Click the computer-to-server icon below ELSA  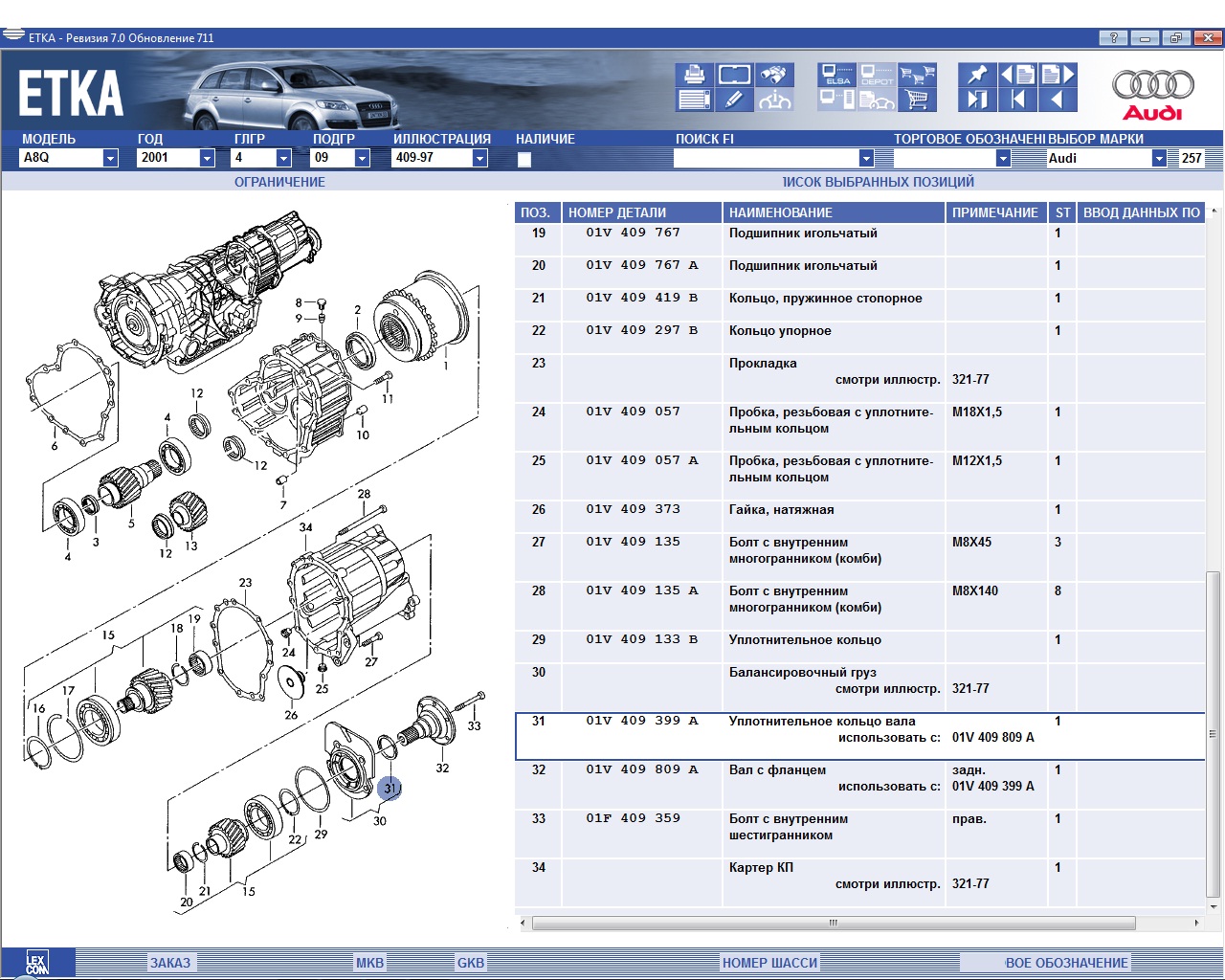pos(837,100)
